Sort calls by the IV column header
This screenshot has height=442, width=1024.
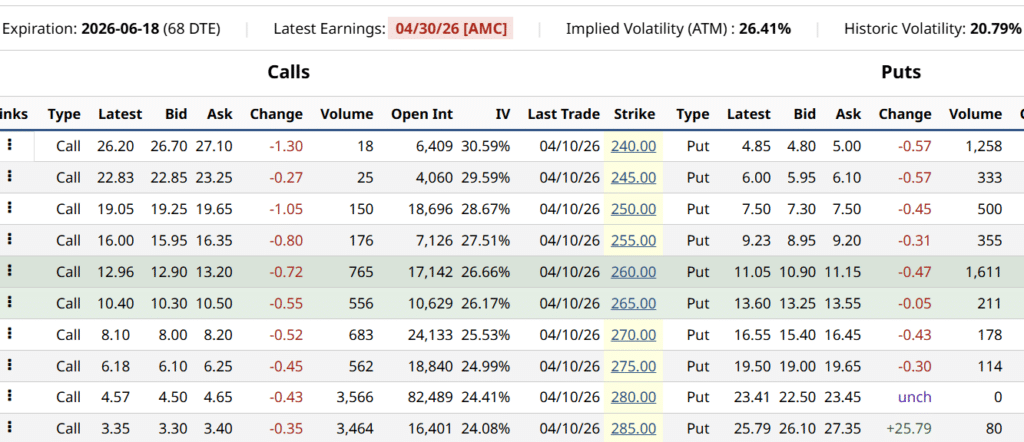click(502, 114)
